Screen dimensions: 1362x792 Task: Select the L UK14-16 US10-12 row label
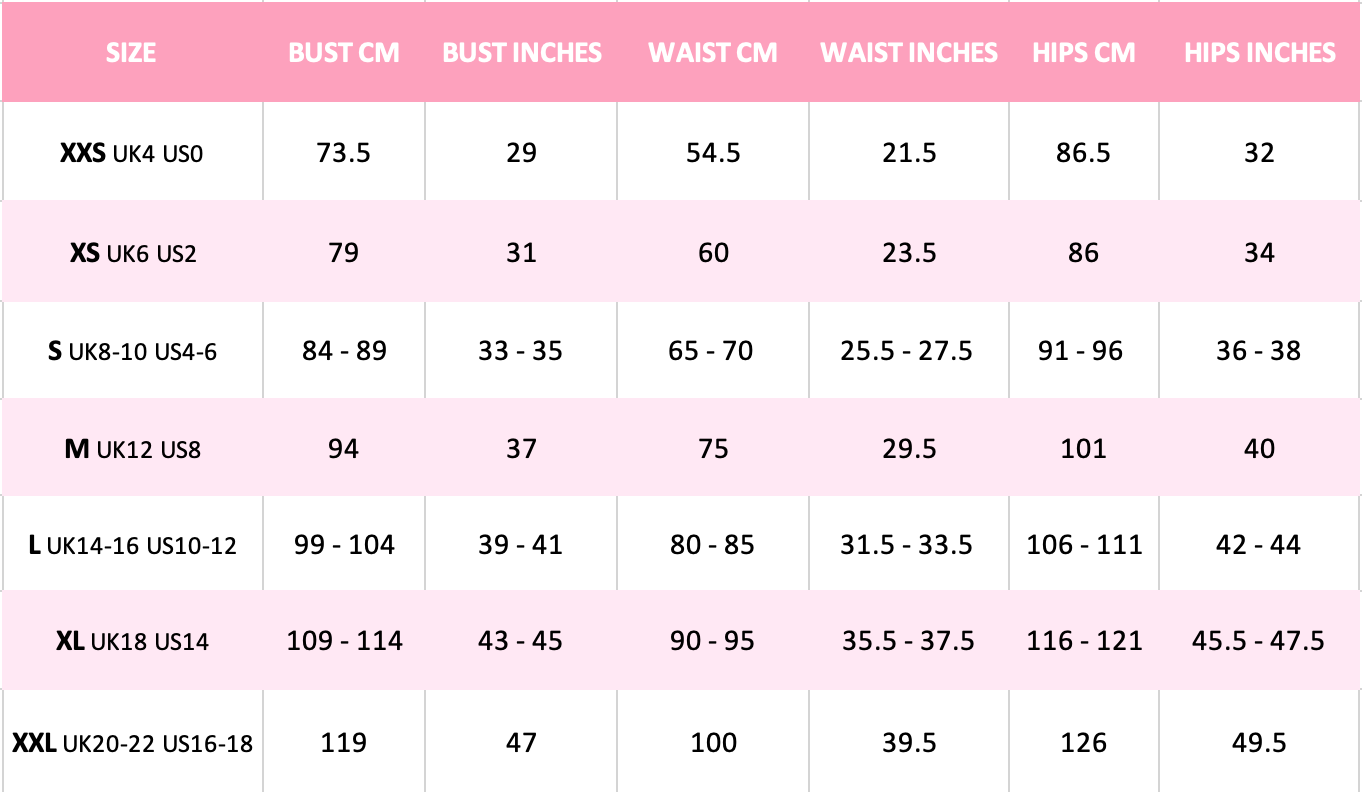click(x=133, y=546)
